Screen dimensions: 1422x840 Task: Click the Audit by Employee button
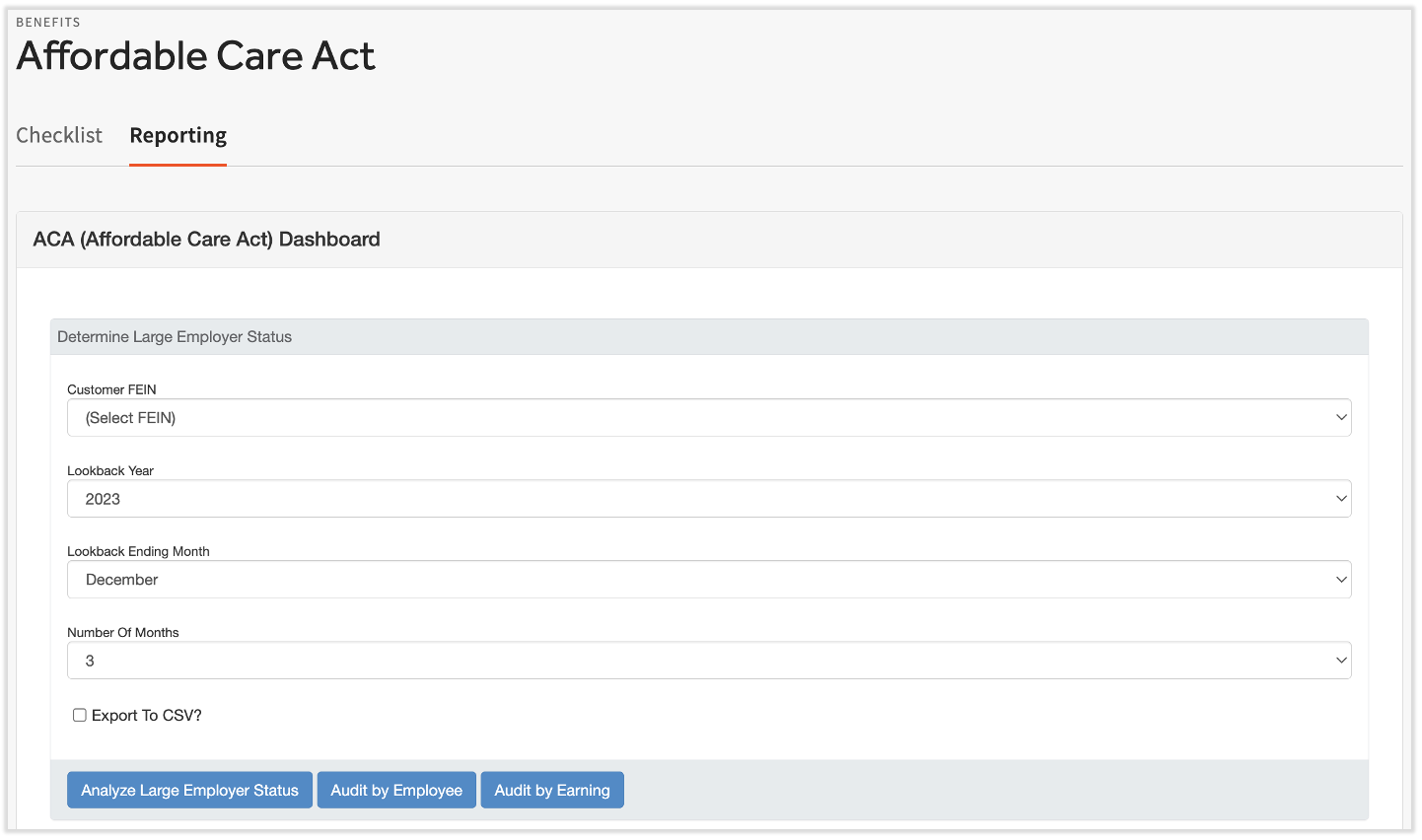(x=396, y=790)
